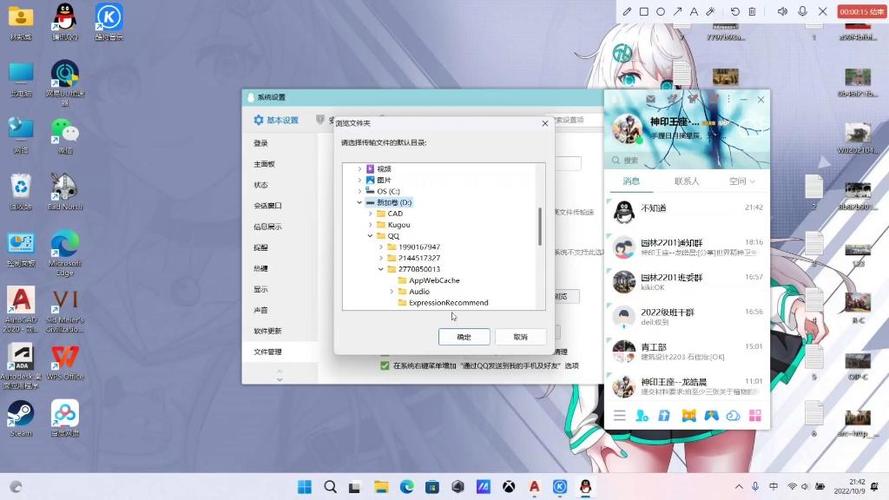The height and width of the screenshot is (500, 889).
Task: Expand the 图片 node in folder tree
Action: (x=359, y=180)
